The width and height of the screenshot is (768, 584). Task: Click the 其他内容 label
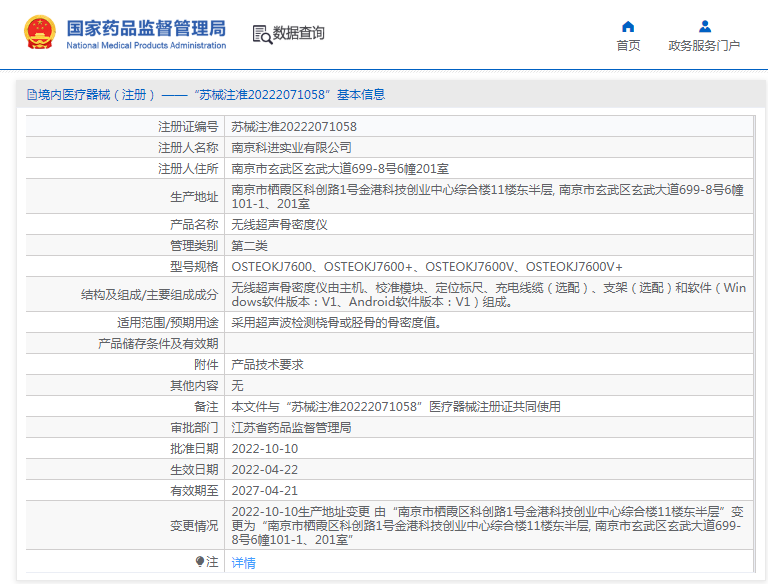pyautogui.click(x=194, y=386)
